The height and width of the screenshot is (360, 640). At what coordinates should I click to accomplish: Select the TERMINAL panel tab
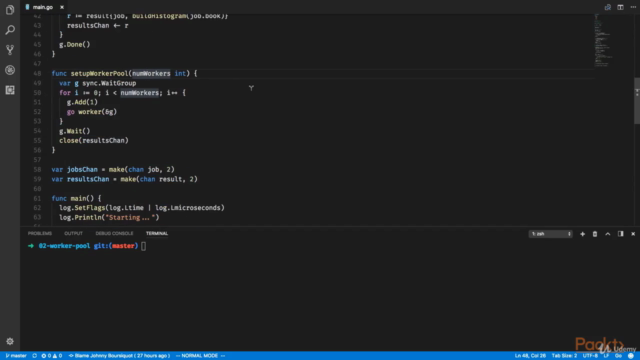[x=157, y=233]
